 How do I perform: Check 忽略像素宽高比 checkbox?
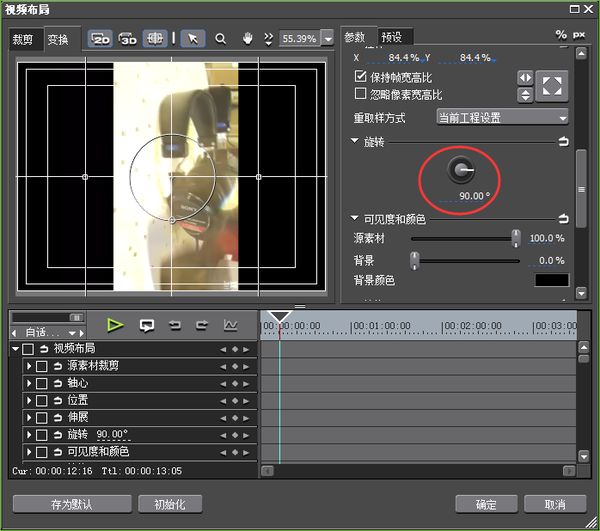coord(360,93)
